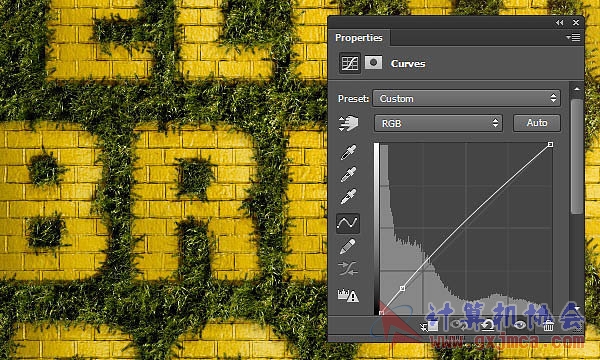Click the upper-right curve control point
Viewport: 600px width, 360px height.
(550, 144)
